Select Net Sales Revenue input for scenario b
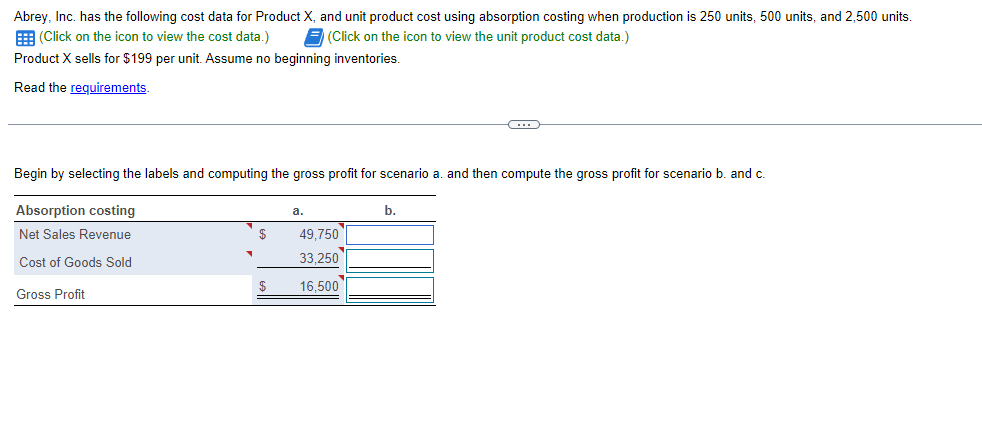The width and height of the screenshot is (982, 421). [x=390, y=235]
